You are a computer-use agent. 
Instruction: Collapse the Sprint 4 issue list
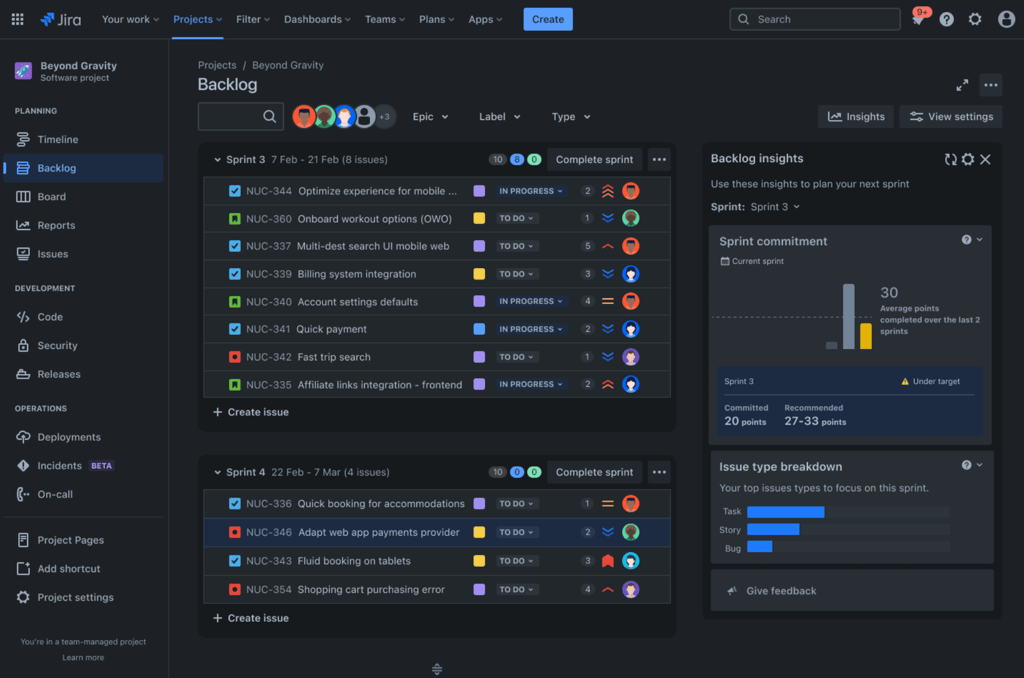pyautogui.click(x=220, y=471)
